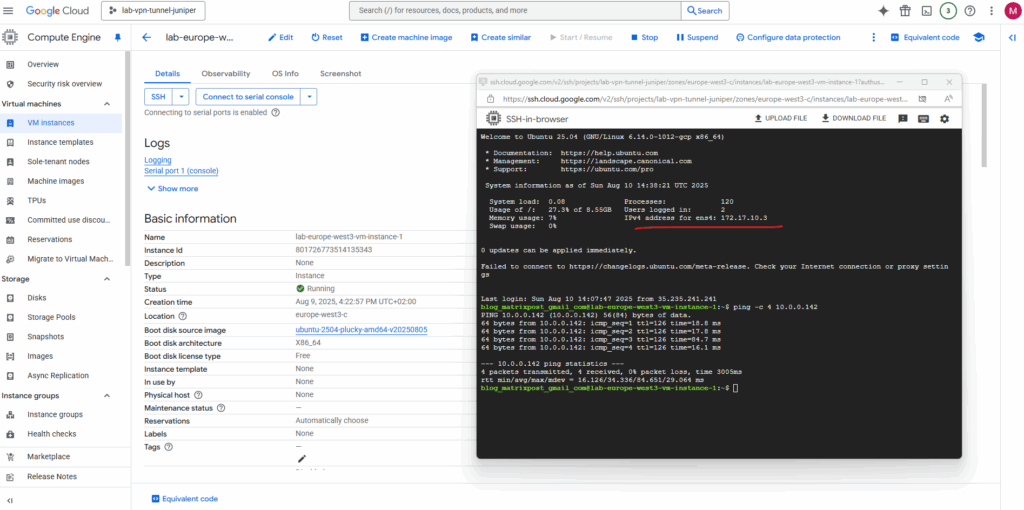Open learning panel graduation cap icon
The height and width of the screenshot is (510, 1024).
(979, 37)
